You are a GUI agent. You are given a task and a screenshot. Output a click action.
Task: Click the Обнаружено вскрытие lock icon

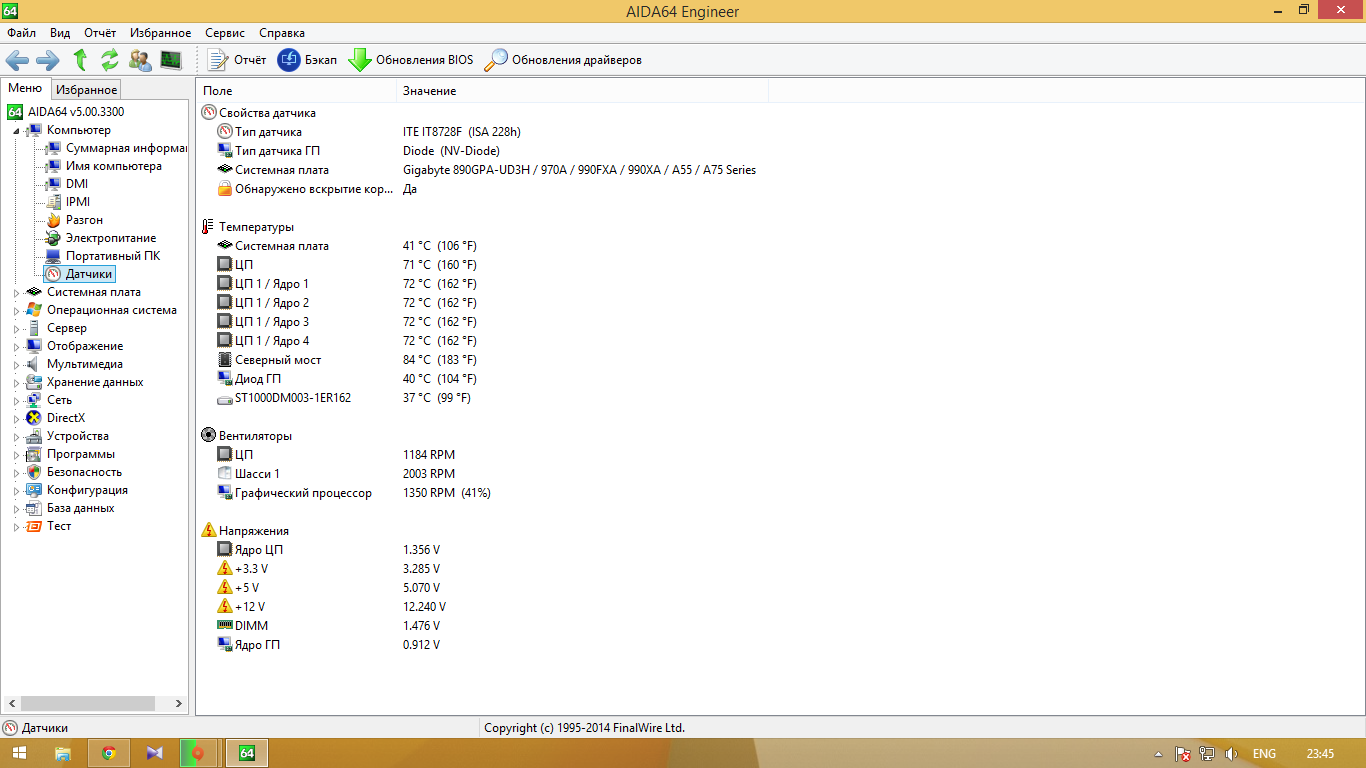(x=225, y=189)
